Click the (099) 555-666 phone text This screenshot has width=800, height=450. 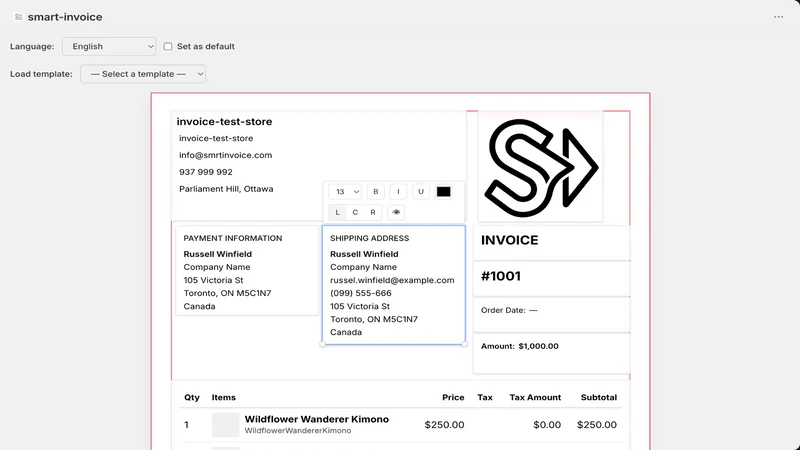[x=361, y=293]
